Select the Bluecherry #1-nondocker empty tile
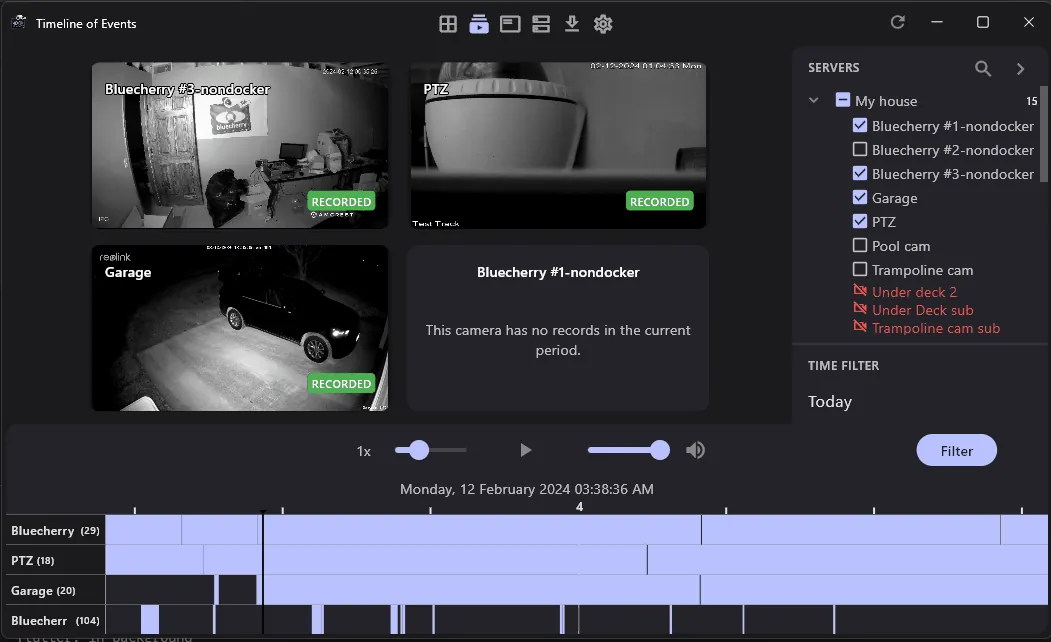The width and height of the screenshot is (1051, 642). coord(558,328)
